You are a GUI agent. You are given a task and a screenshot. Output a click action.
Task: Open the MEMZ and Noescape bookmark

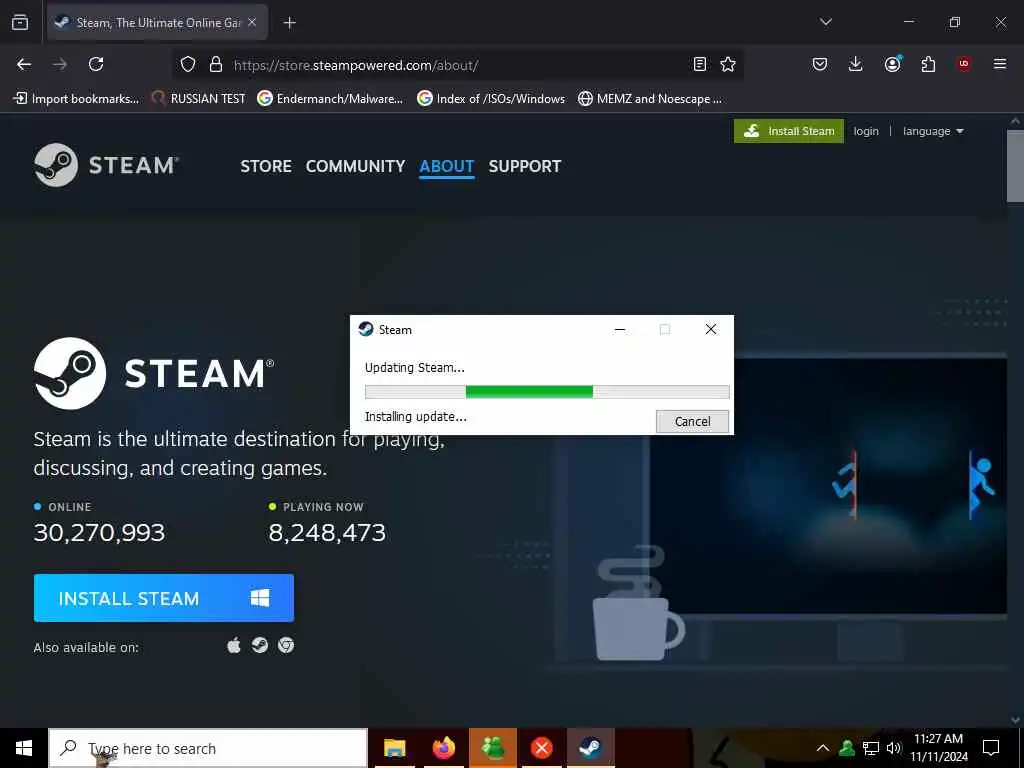coord(650,99)
